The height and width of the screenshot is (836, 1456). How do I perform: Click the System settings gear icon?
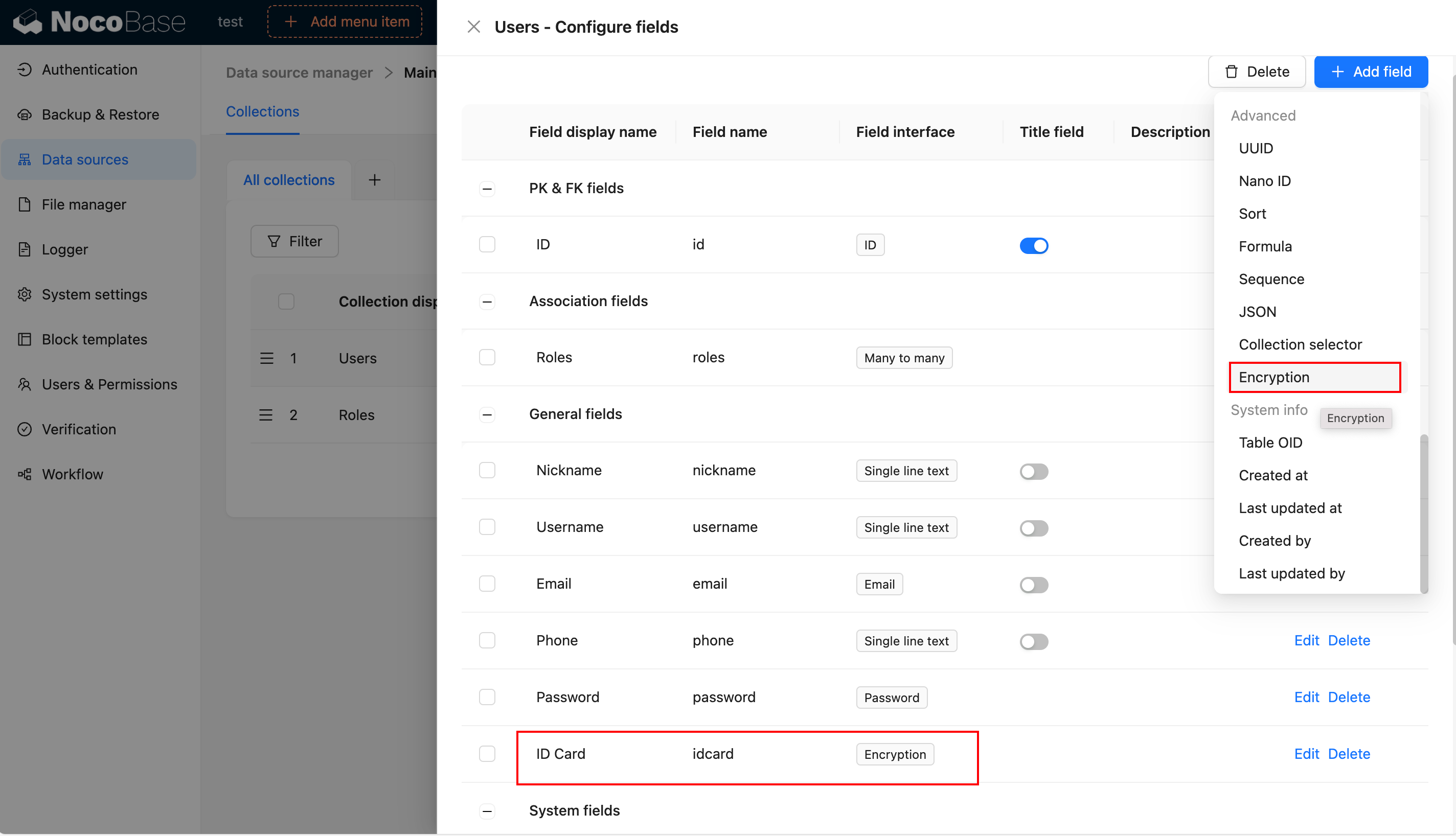point(24,294)
